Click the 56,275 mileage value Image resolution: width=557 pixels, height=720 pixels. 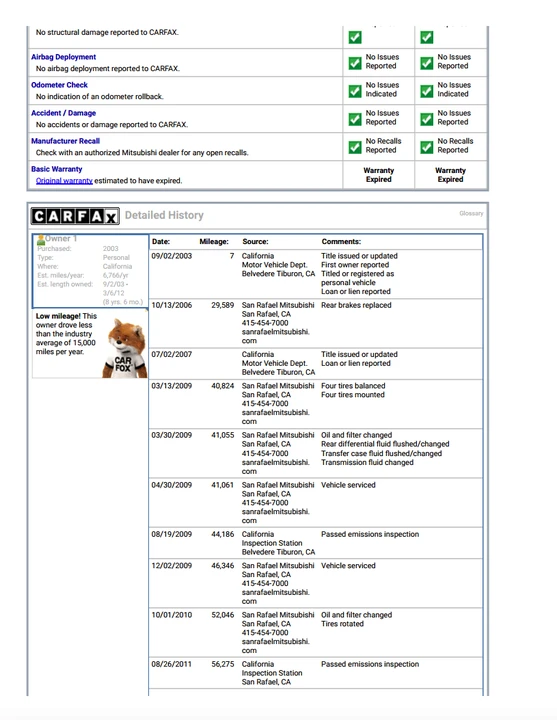pos(223,664)
